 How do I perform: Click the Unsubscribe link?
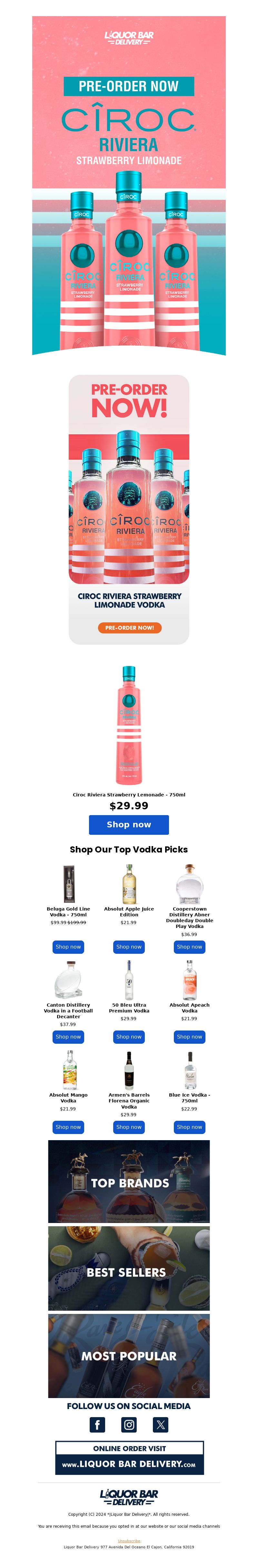(x=129, y=1541)
